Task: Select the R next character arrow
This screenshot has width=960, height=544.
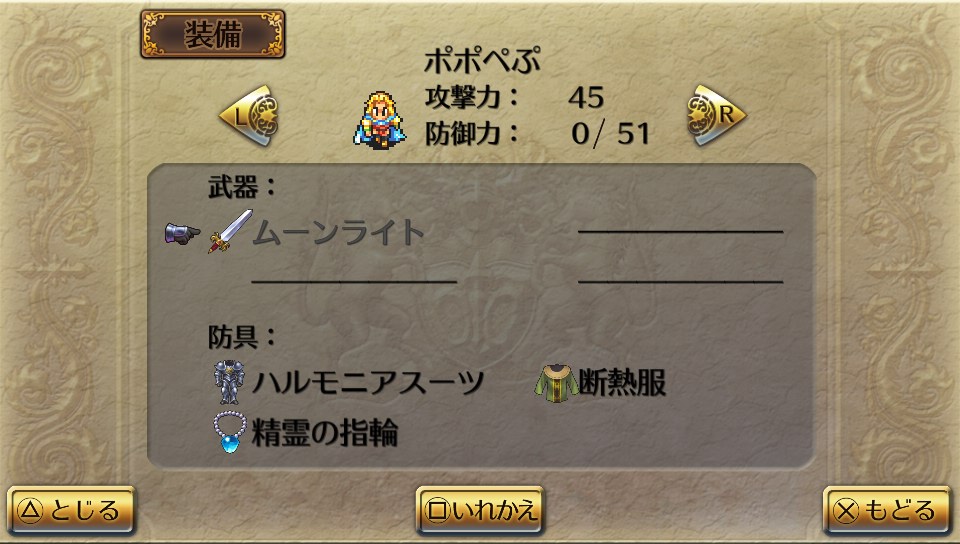Action: (x=717, y=115)
